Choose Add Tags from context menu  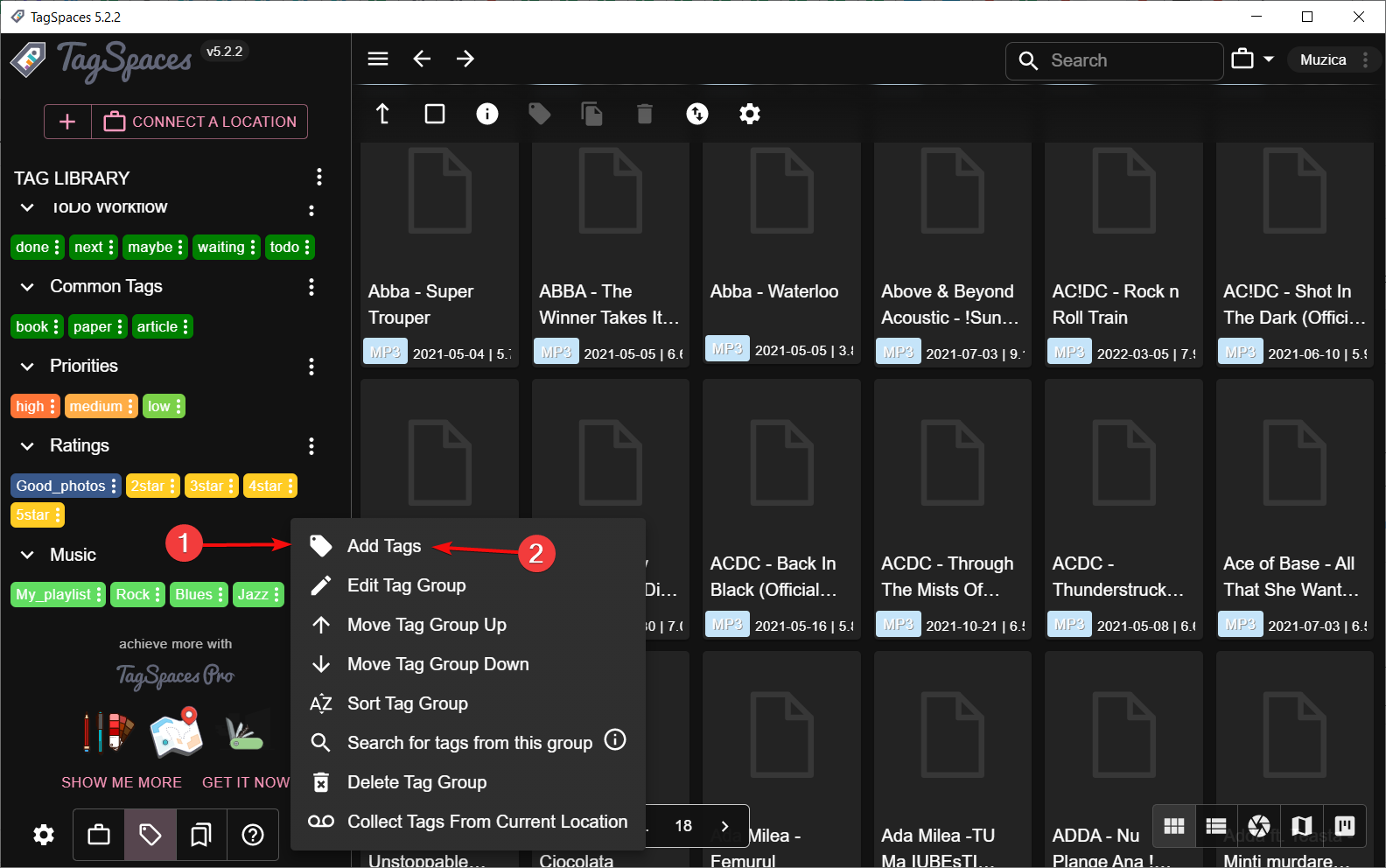pyautogui.click(x=384, y=546)
